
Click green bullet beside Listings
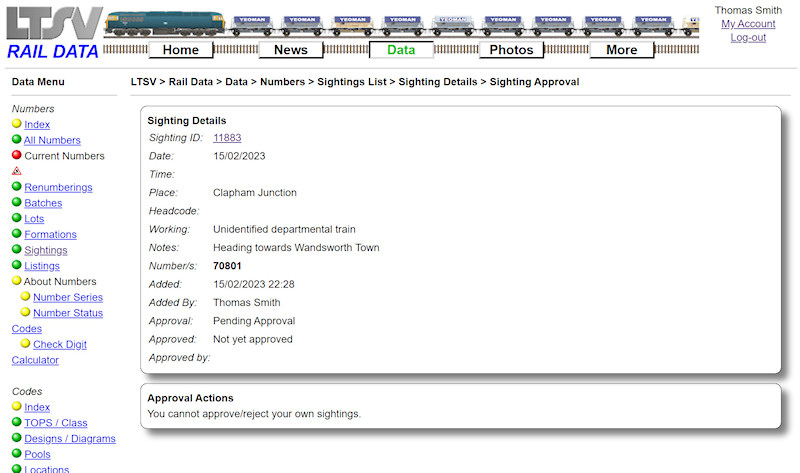[x=17, y=265]
